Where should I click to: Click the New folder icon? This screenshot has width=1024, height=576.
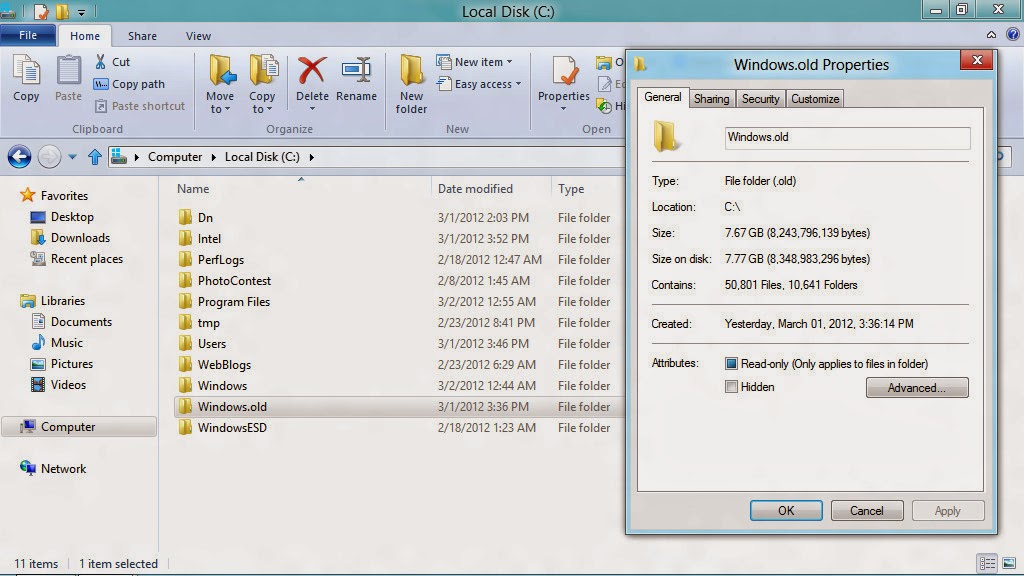tap(411, 71)
